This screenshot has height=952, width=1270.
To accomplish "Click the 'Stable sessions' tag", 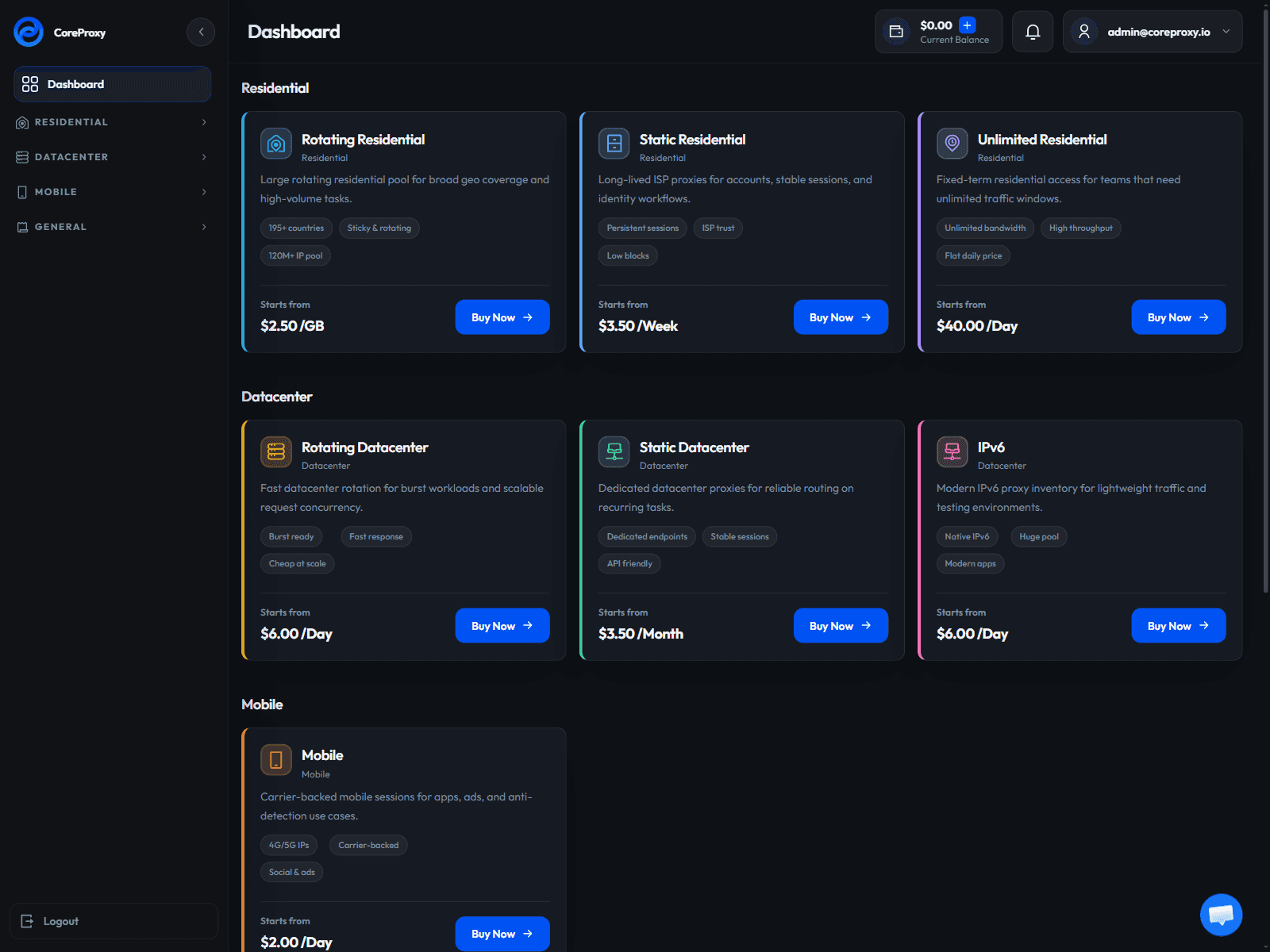I will pos(740,537).
